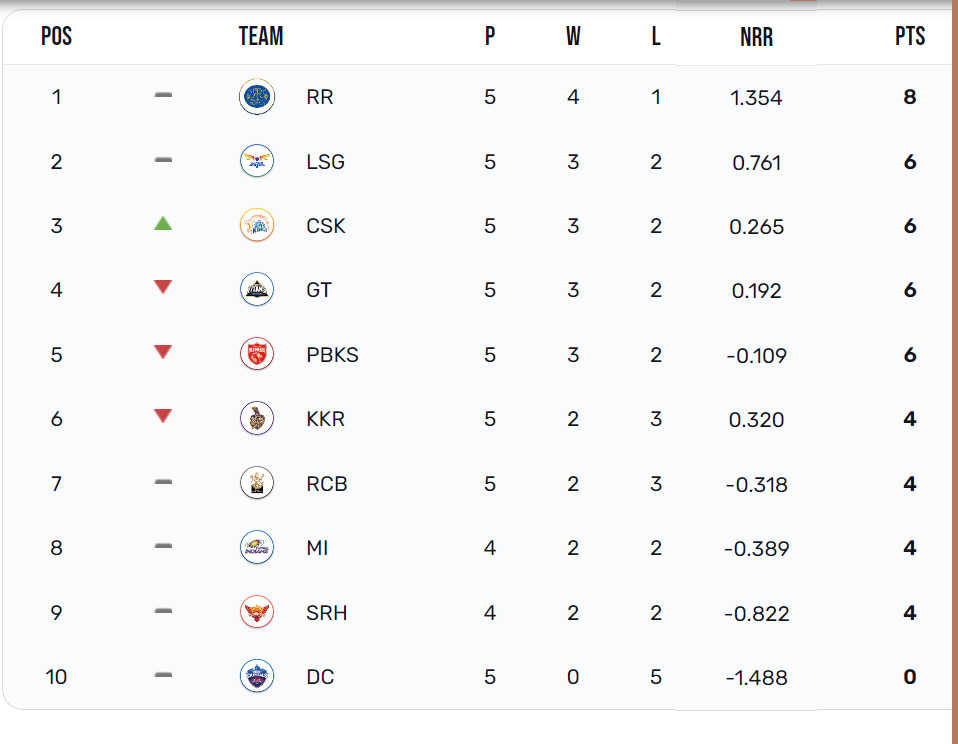Sort table by the NRR column header

click(756, 37)
